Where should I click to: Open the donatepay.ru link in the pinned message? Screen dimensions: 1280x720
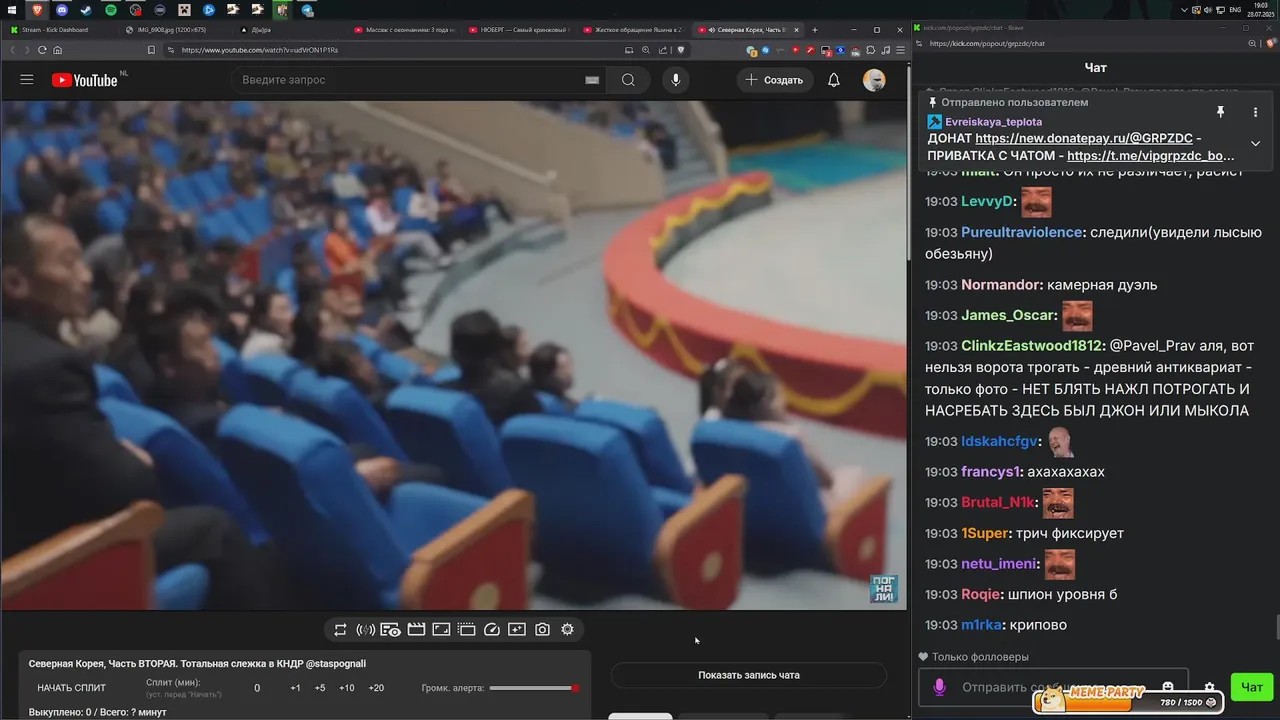point(1083,139)
